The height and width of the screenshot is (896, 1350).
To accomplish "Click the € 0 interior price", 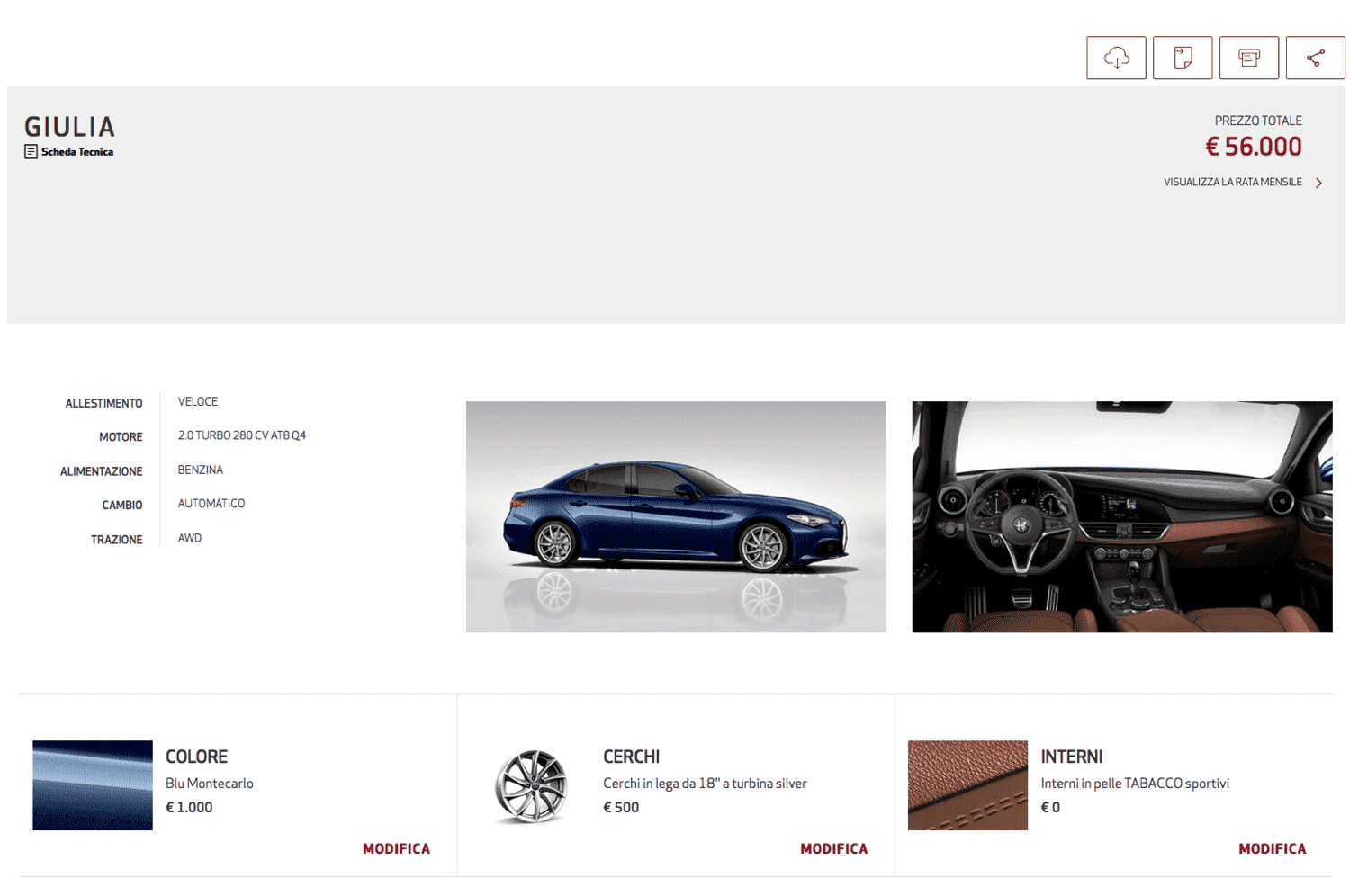I will pyautogui.click(x=1050, y=807).
